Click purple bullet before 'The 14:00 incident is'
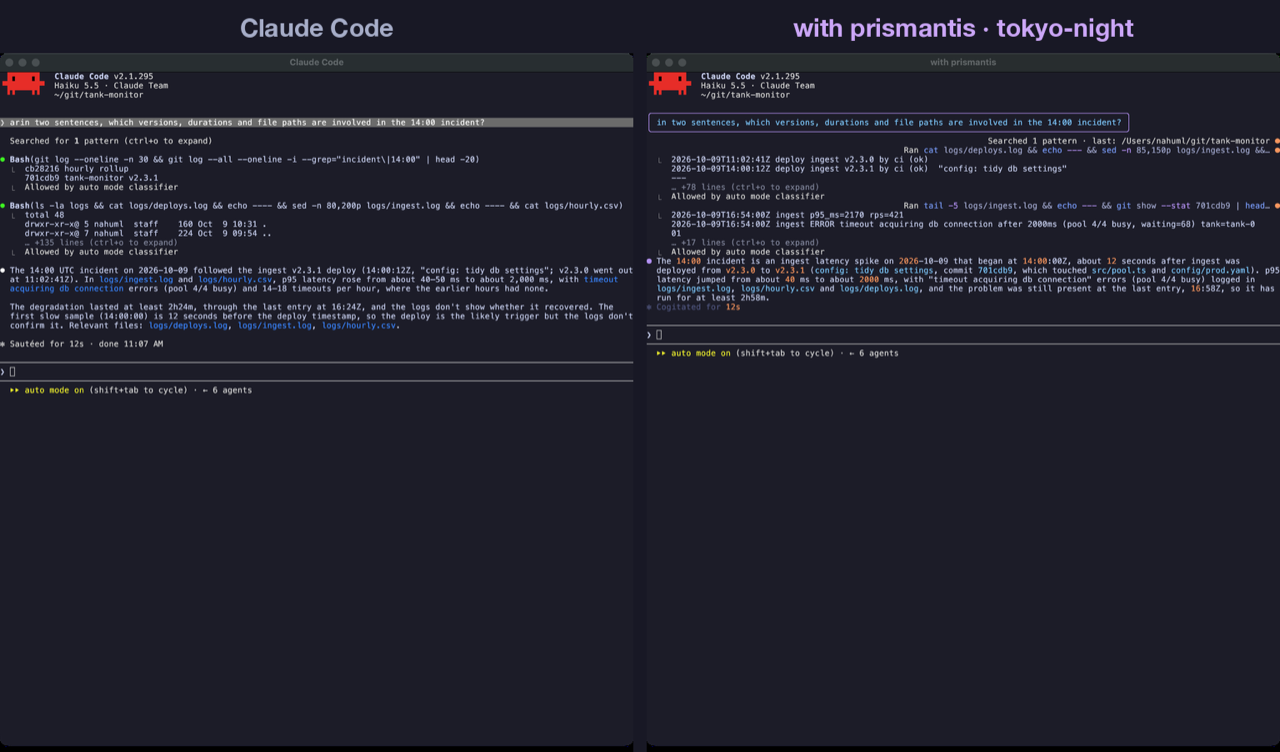Viewport: 1280px width, 752px height. point(650,261)
